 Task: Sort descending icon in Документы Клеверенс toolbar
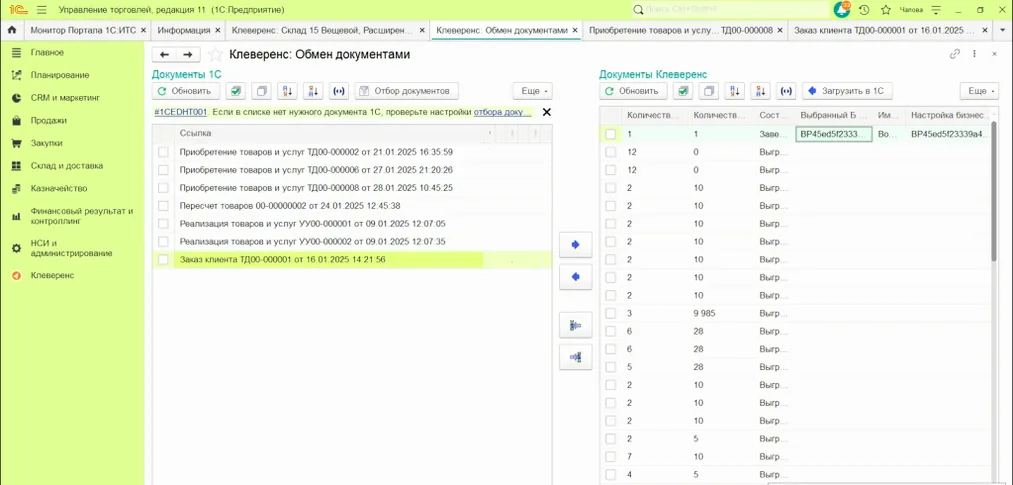(760, 91)
